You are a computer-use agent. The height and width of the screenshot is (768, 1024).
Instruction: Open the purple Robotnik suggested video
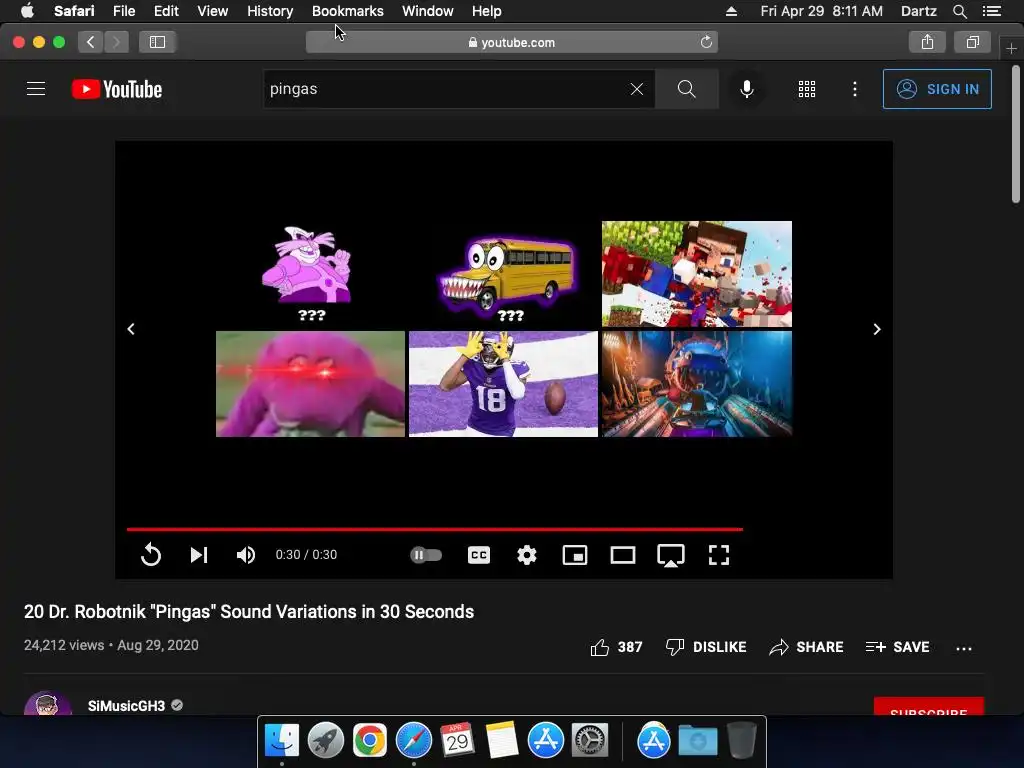pos(310,273)
